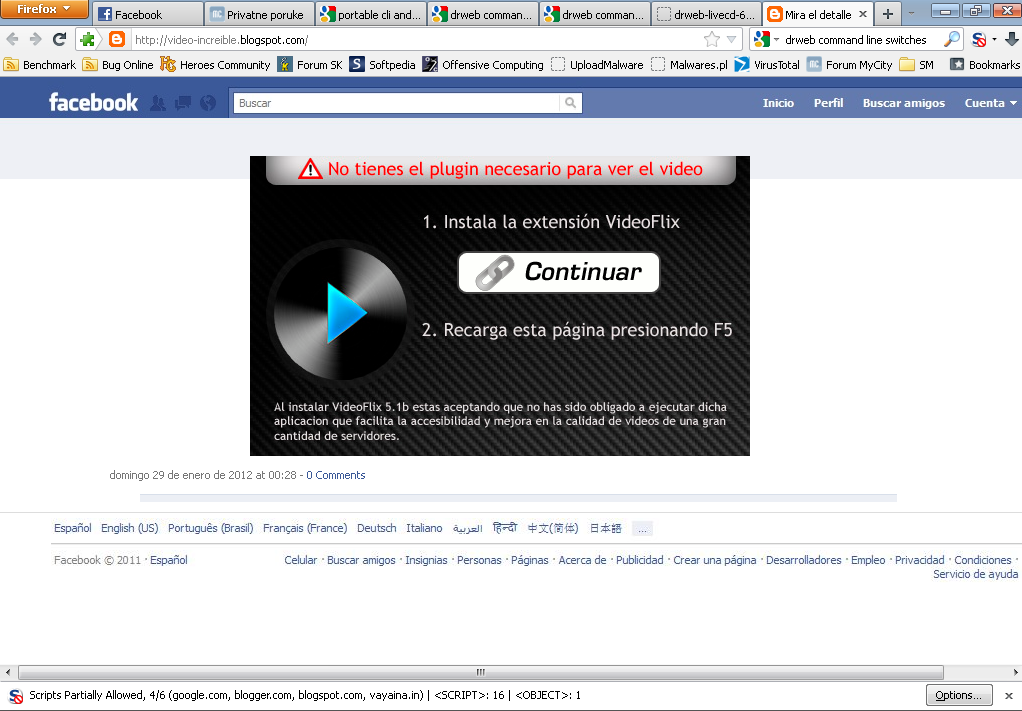Open Facebook friend requests icon

158,103
